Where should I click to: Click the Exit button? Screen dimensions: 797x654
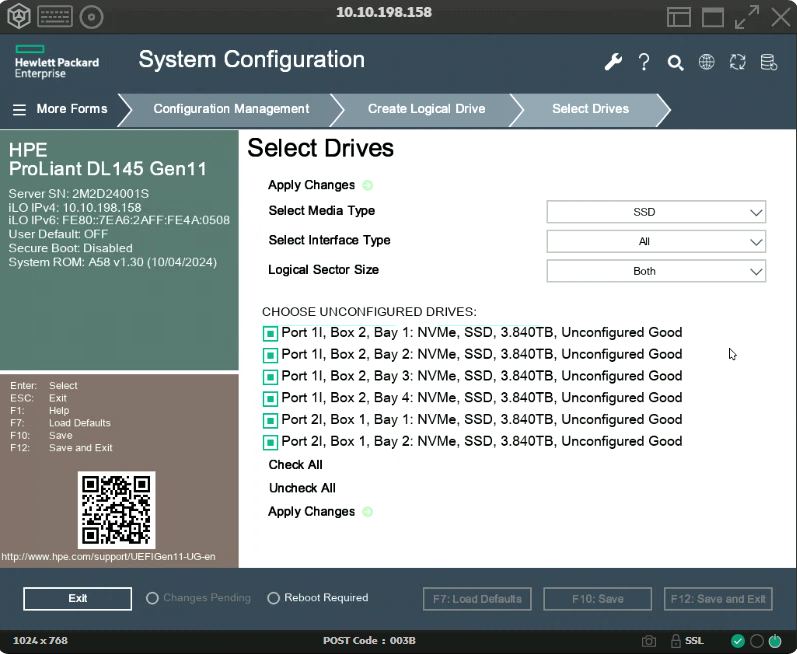click(x=77, y=599)
